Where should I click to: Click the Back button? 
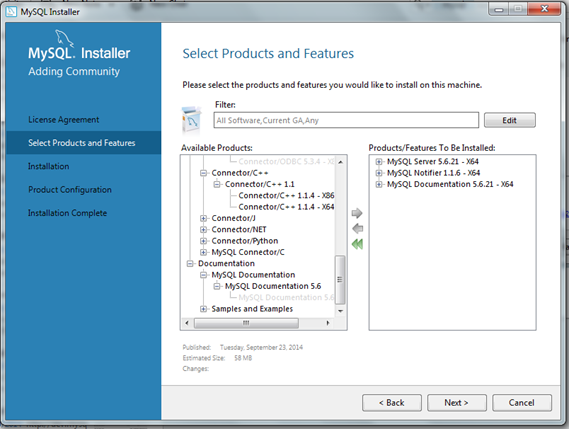coord(392,403)
